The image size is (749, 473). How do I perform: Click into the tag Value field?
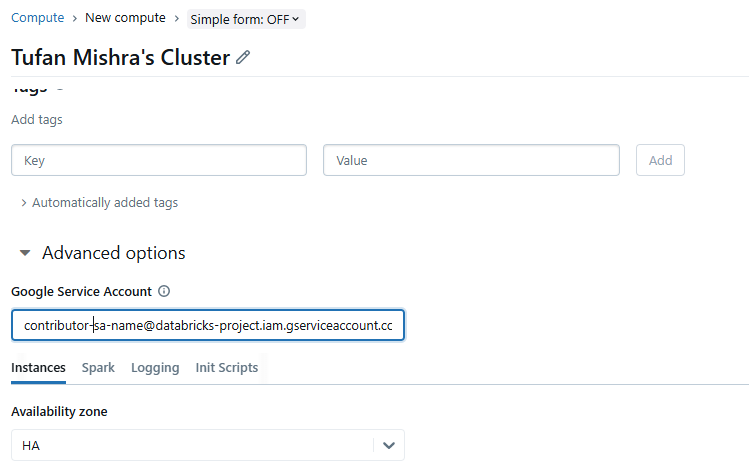pos(471,160)
